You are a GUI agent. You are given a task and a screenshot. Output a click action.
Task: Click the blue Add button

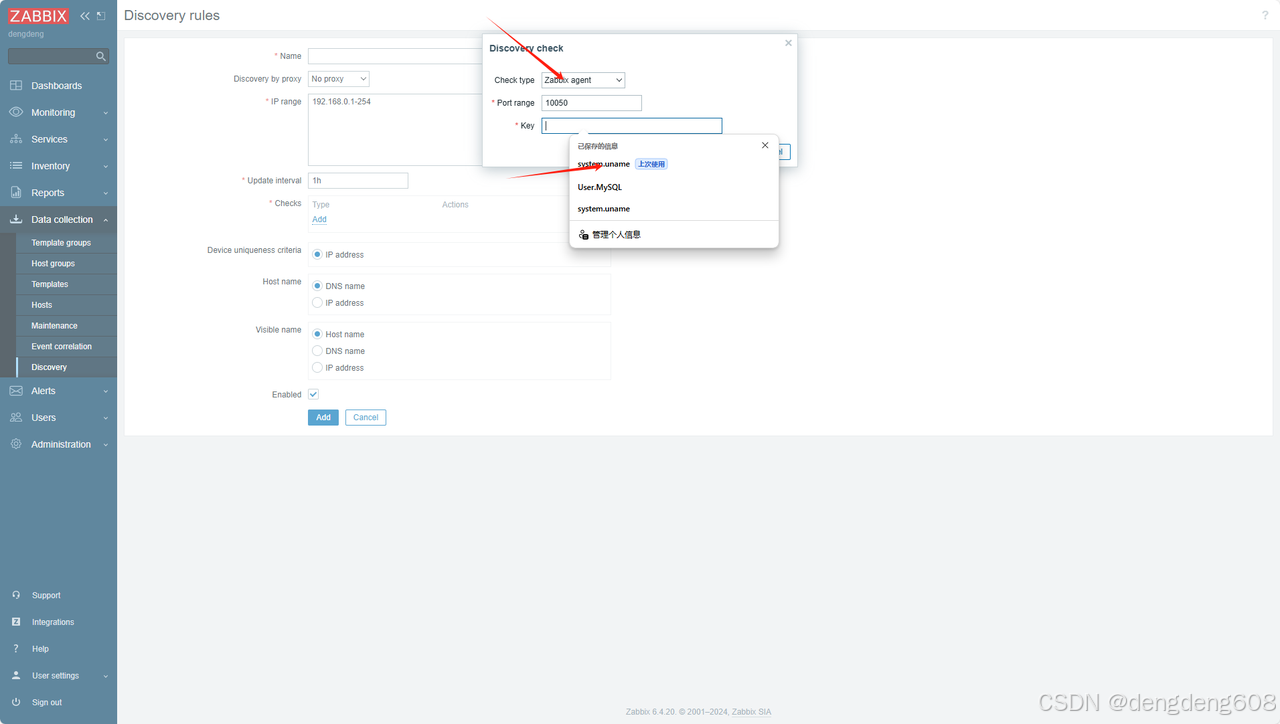323,417
